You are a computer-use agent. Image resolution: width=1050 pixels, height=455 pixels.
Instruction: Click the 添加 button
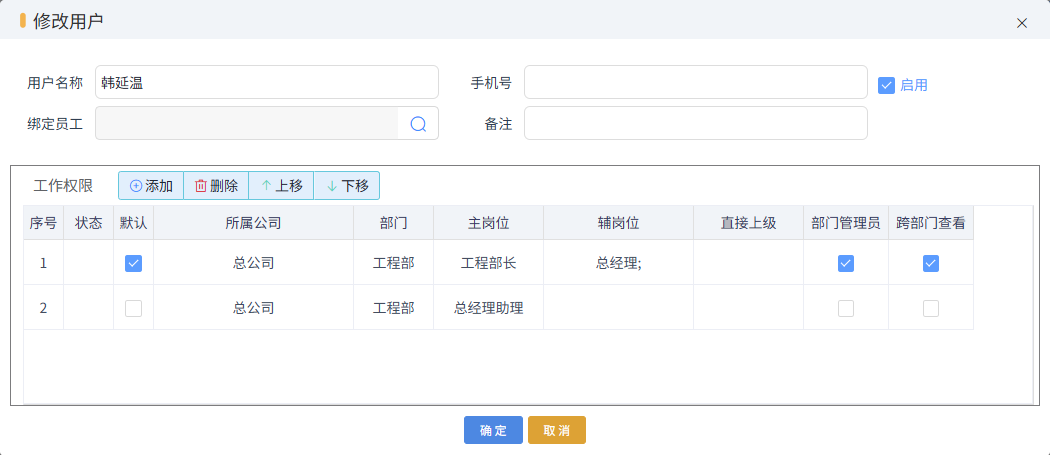(x=151, y=186)
